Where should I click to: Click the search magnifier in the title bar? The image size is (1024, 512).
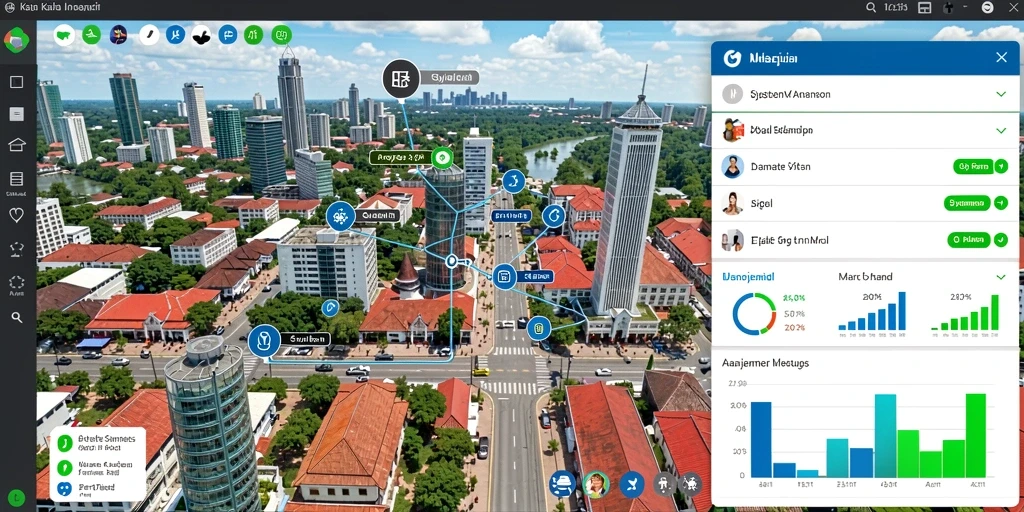[871, 7]
